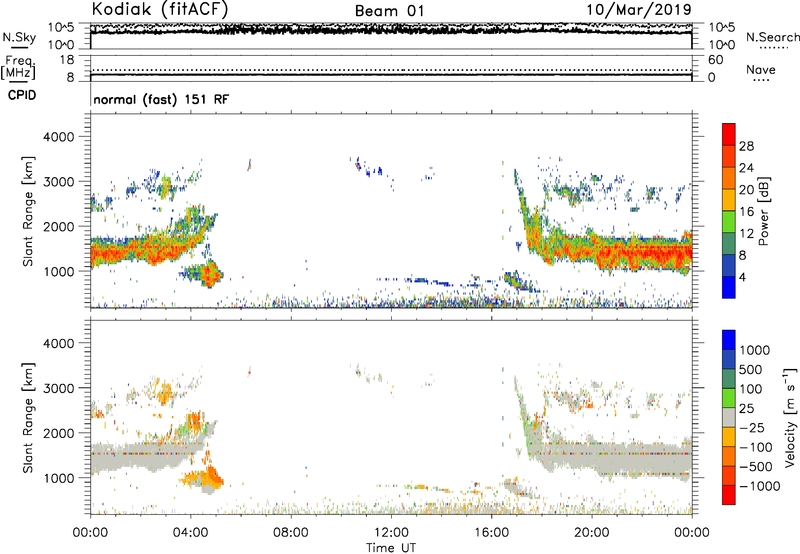800x554 pixels.
Task: Select the 'Beam 01' label
Action: coord(389,11)
